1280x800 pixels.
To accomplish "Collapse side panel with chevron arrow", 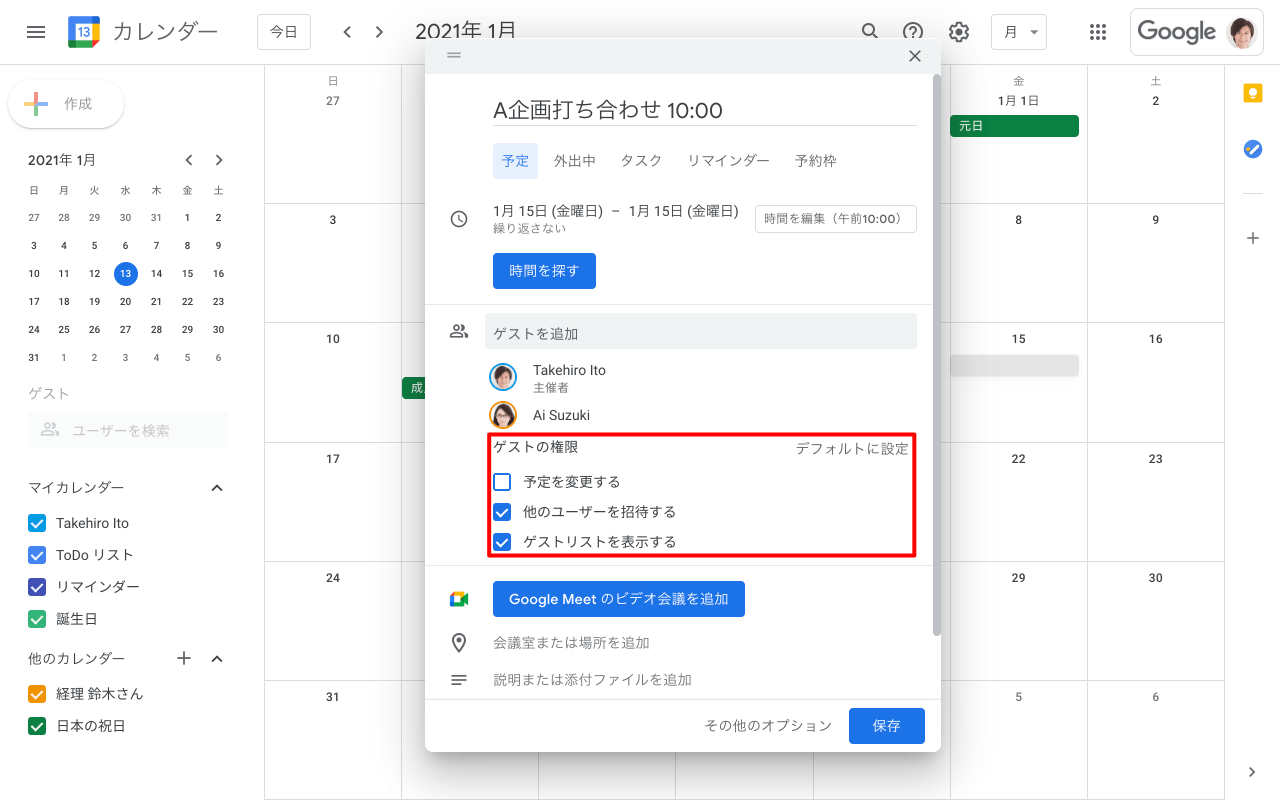I will click(x=1252, y=772).
